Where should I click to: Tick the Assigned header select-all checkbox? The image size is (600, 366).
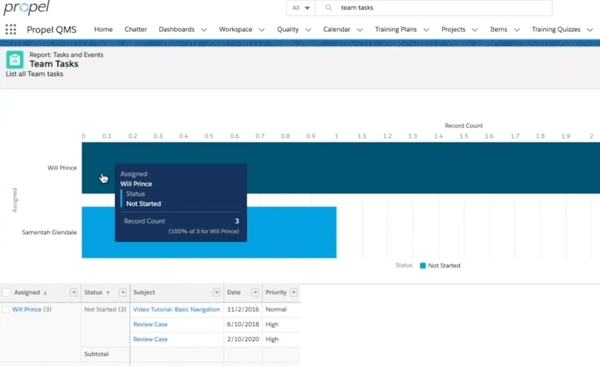6,292
